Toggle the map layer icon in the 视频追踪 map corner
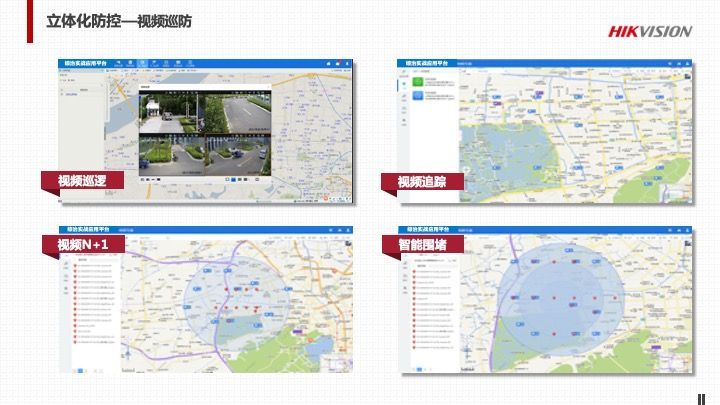This screenshot has width=720, height=405. pos(687,76)
